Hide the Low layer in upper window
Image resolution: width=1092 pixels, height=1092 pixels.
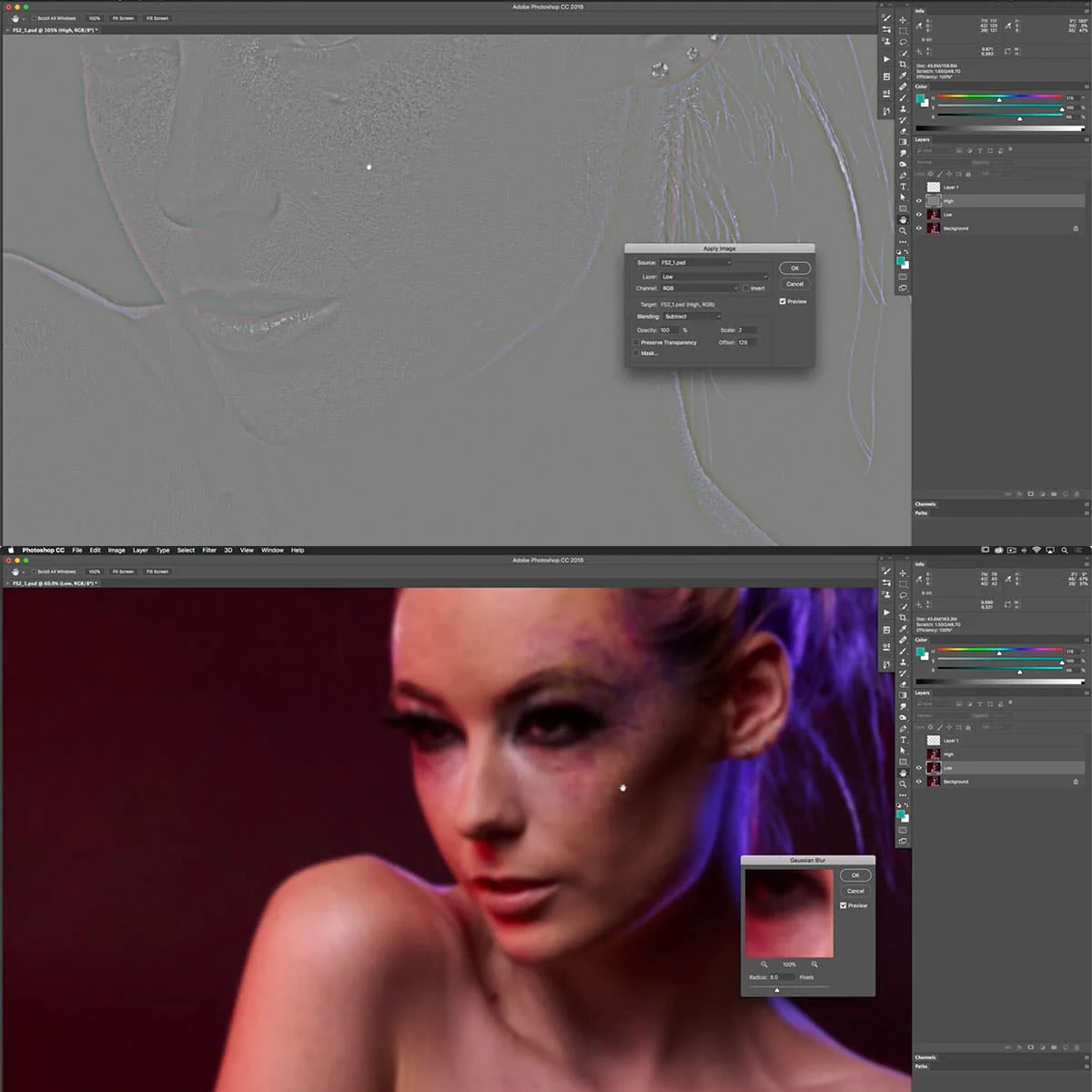click(x=918, y=215)
